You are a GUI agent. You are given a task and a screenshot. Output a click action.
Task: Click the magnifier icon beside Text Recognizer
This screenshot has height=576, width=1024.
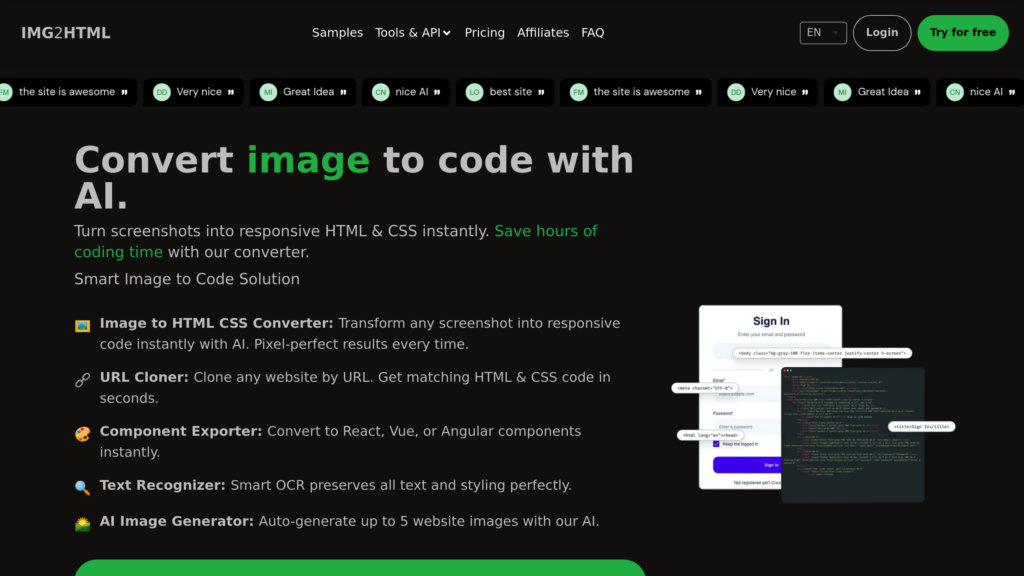point(82,487)
